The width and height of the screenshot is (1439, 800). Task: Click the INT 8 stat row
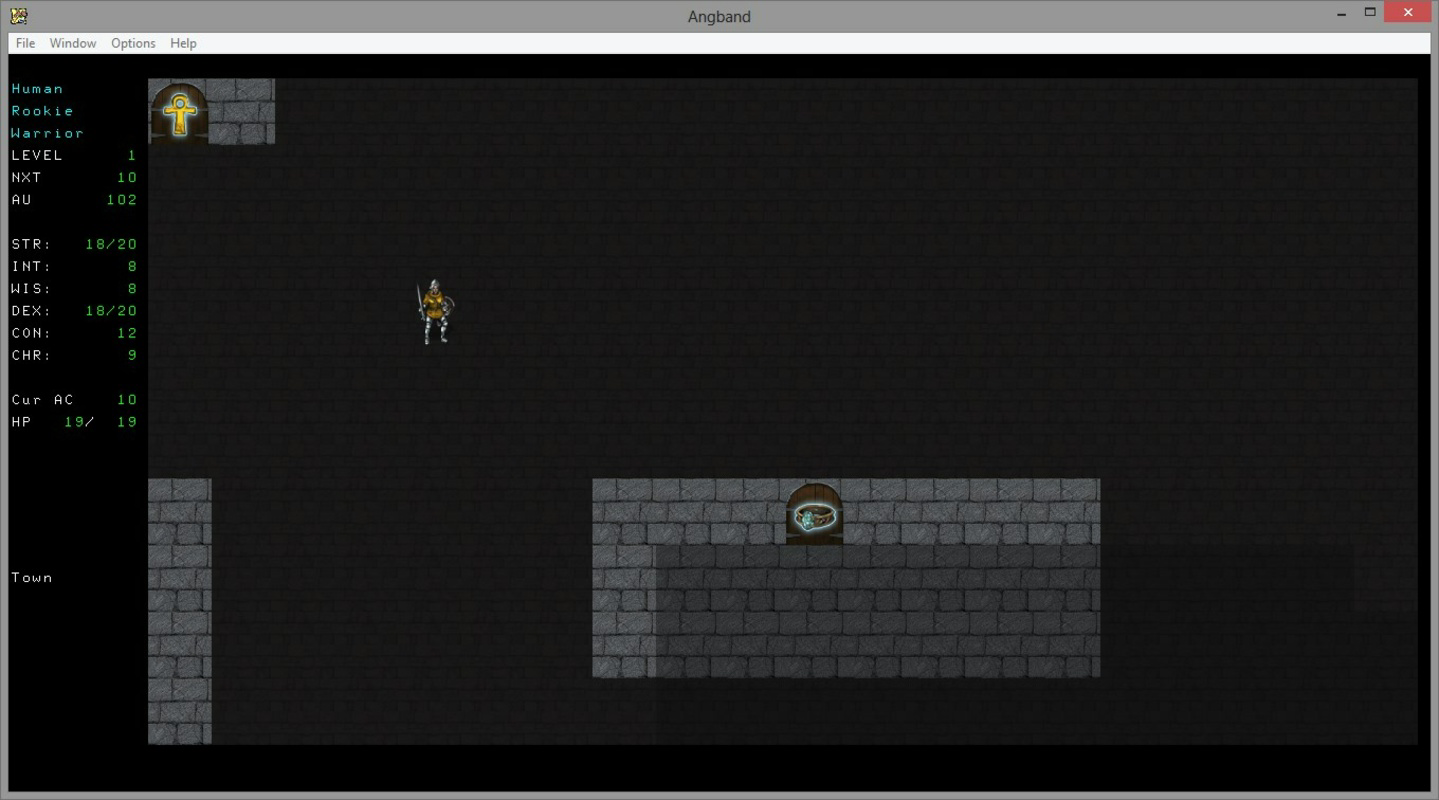coord(74,266)
